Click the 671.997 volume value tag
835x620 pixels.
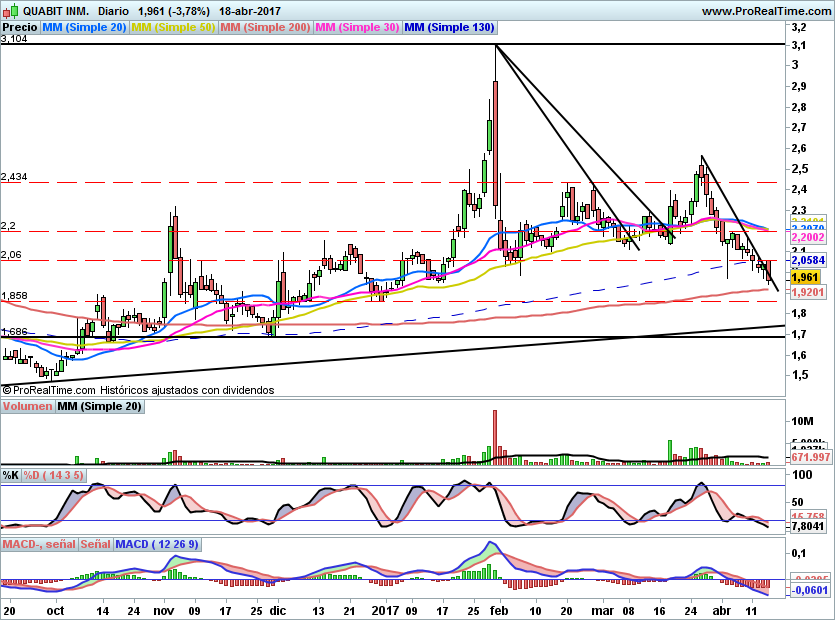(x=811, y=457)
